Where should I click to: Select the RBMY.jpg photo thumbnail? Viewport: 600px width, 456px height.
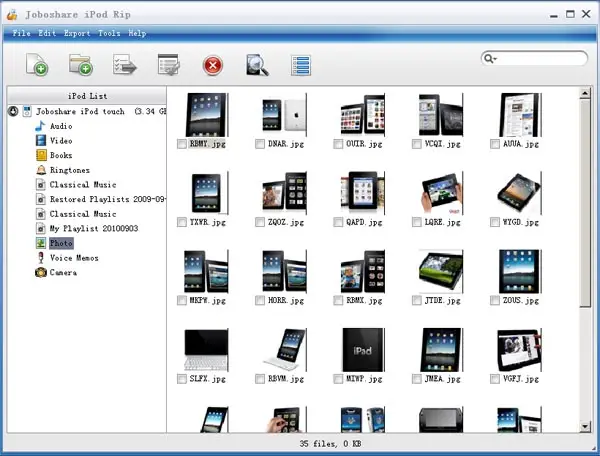coord(207,115)
